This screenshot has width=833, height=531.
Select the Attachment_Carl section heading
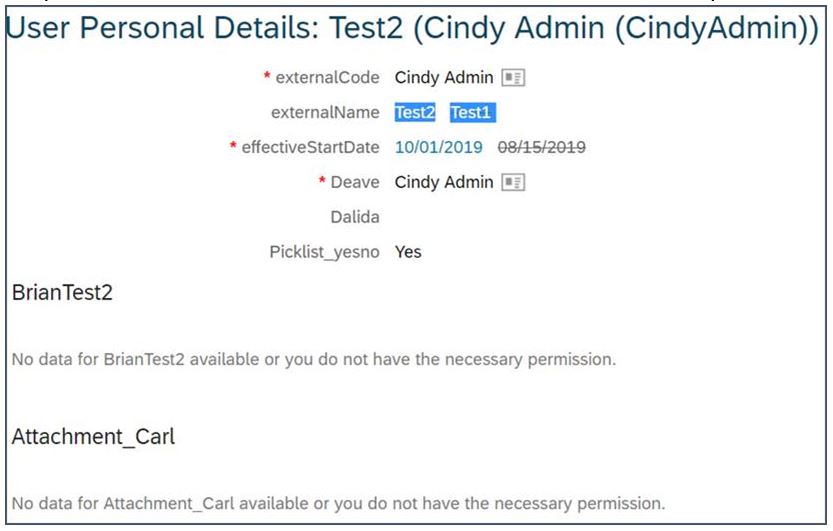[93, 436]
